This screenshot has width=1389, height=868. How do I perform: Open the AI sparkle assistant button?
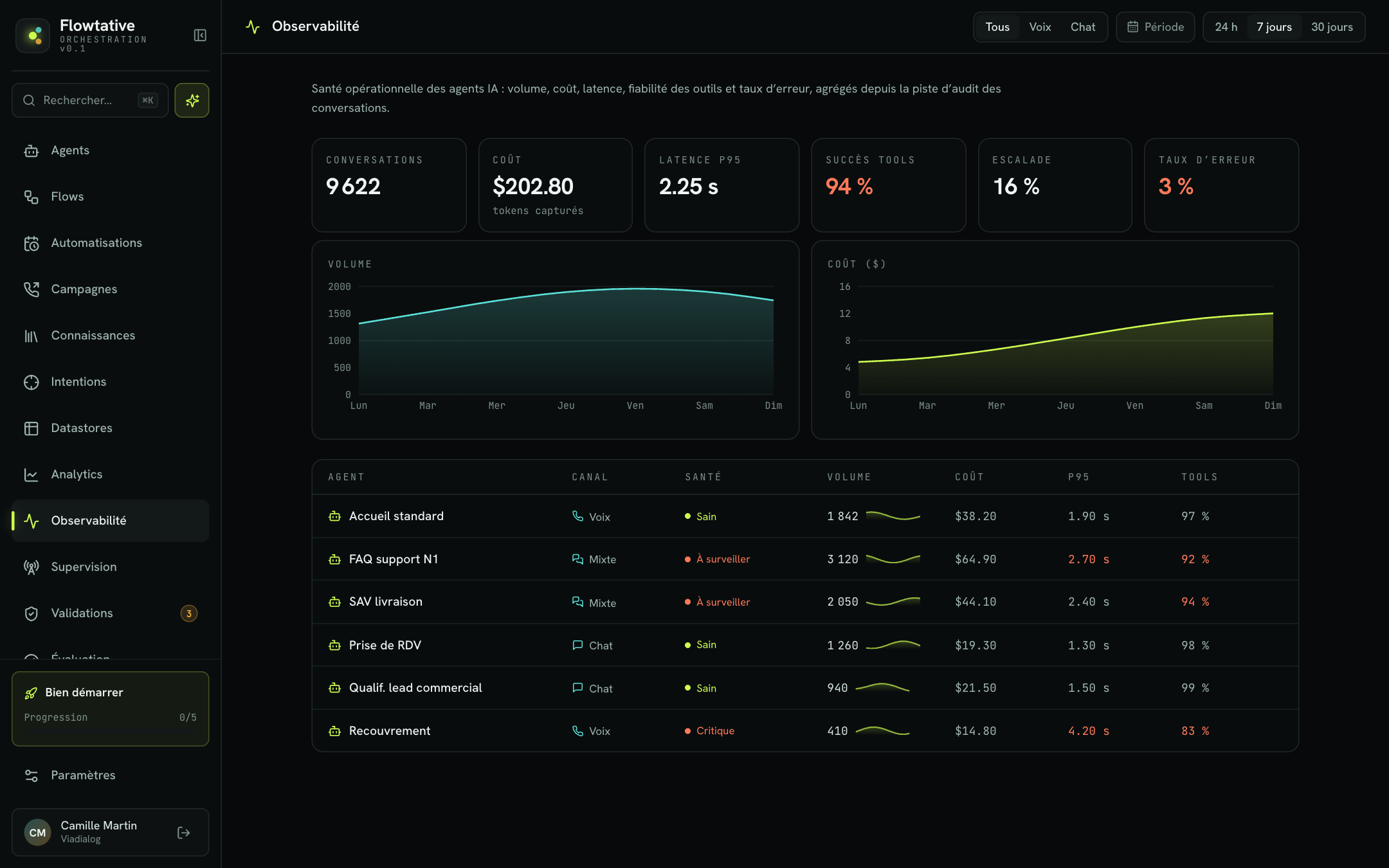click(192, 100)
